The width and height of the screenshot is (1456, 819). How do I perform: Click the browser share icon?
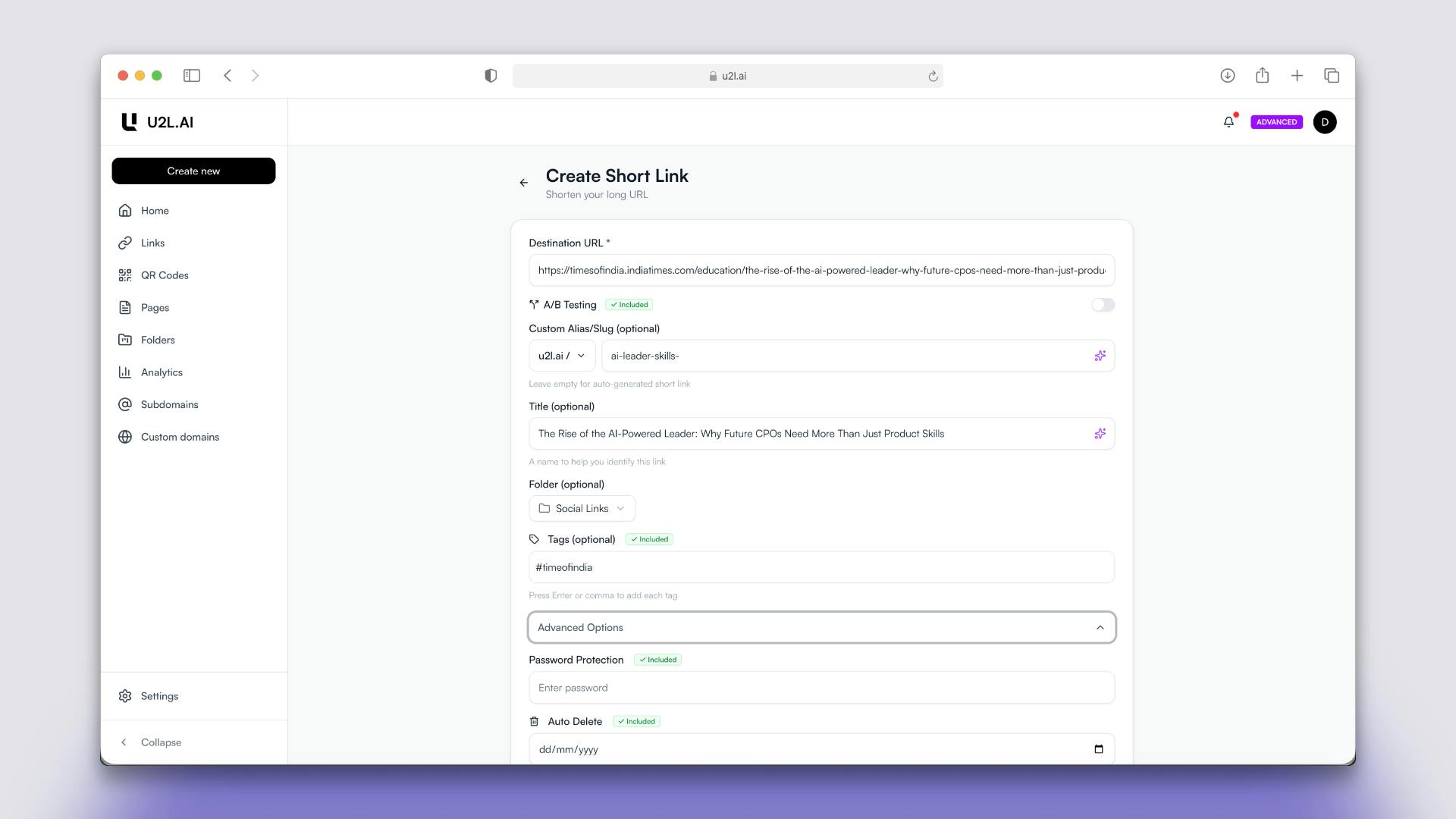(x=1262, y=75)
